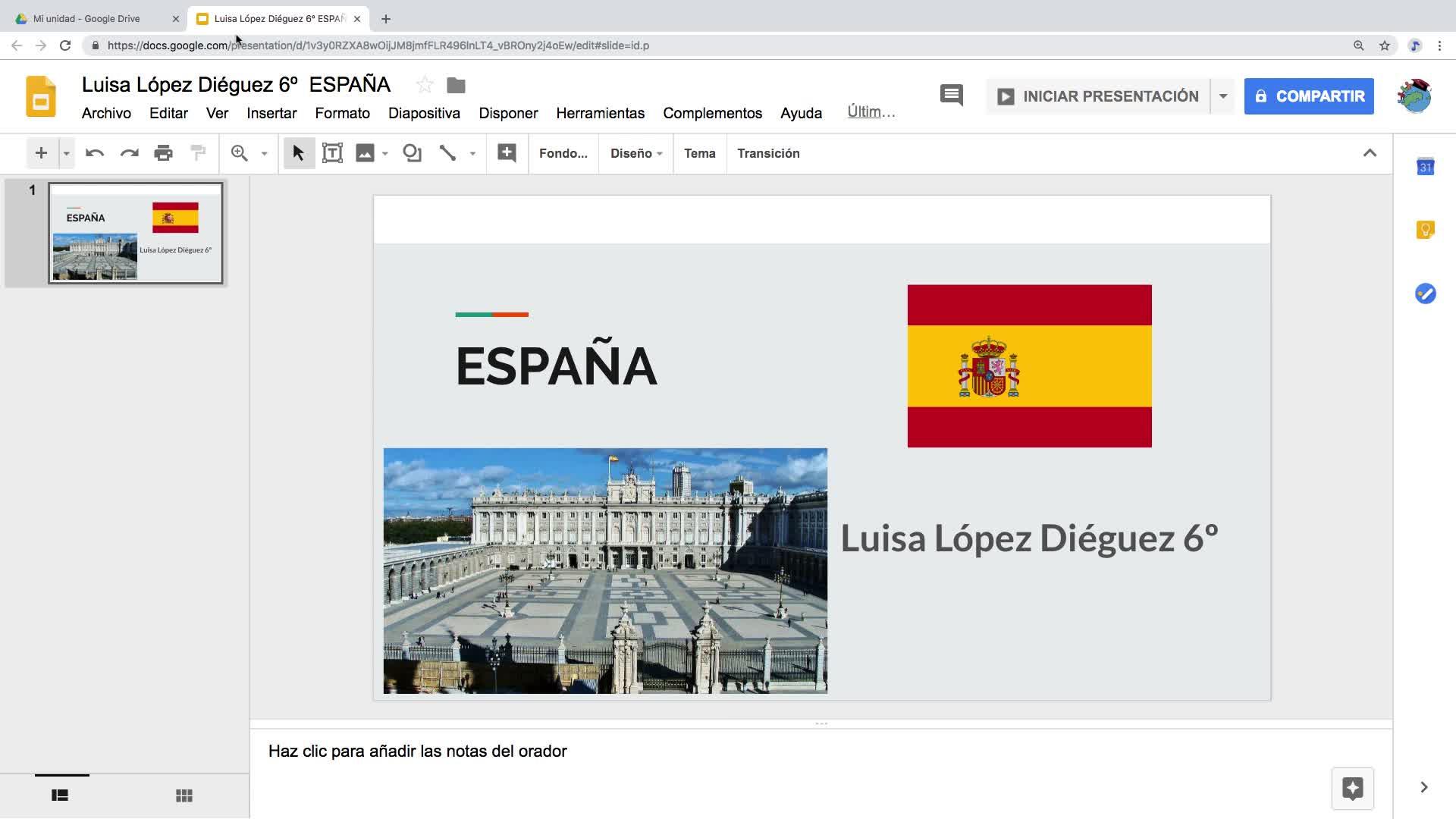Viewport: 1456px width, 819px height.
Task: Click the add comment toolbar icon
Action: coord(507,153)
